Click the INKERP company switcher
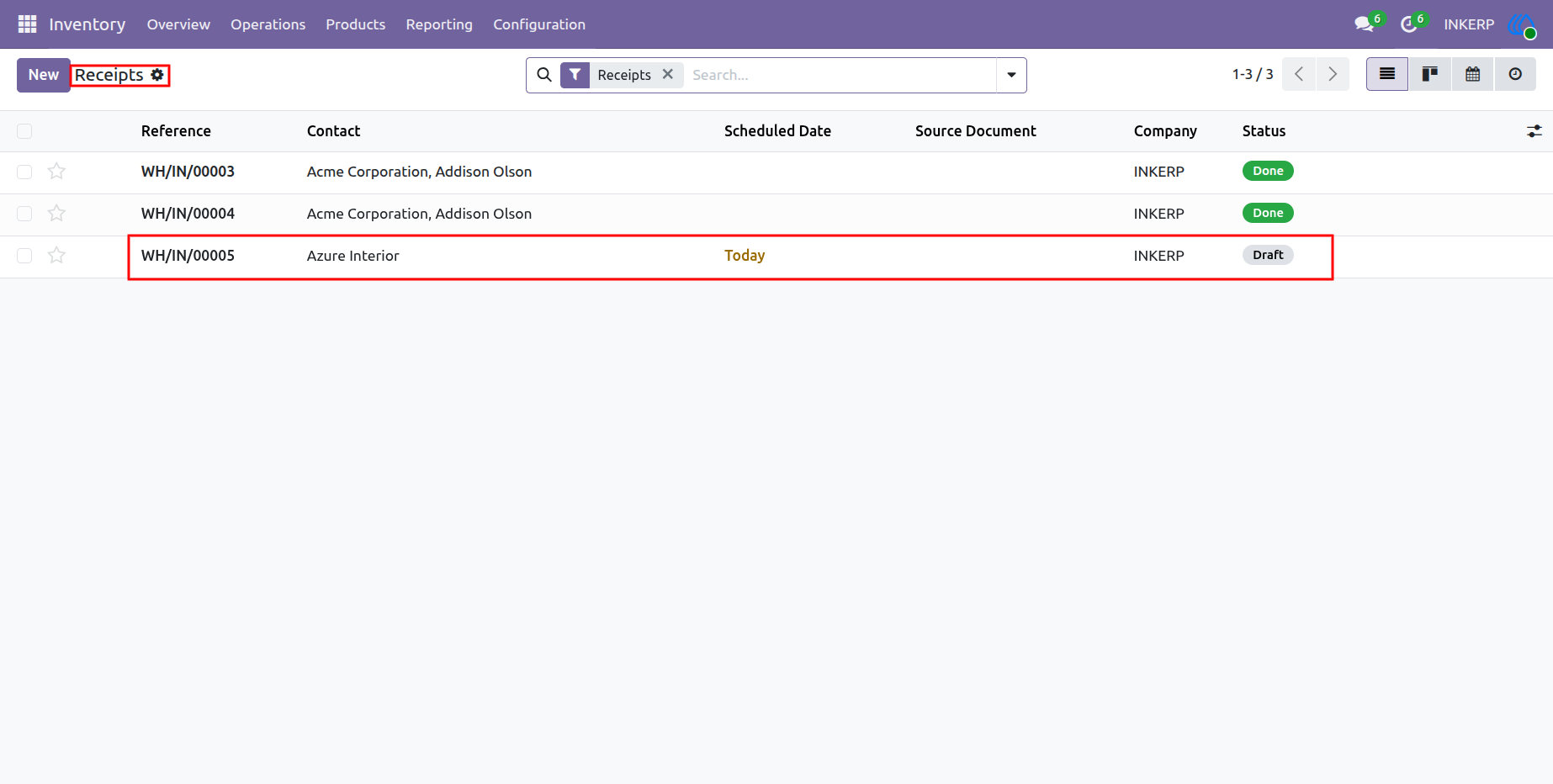The width and height of the screenshot is (1553, 784). tap(1469, 24)
